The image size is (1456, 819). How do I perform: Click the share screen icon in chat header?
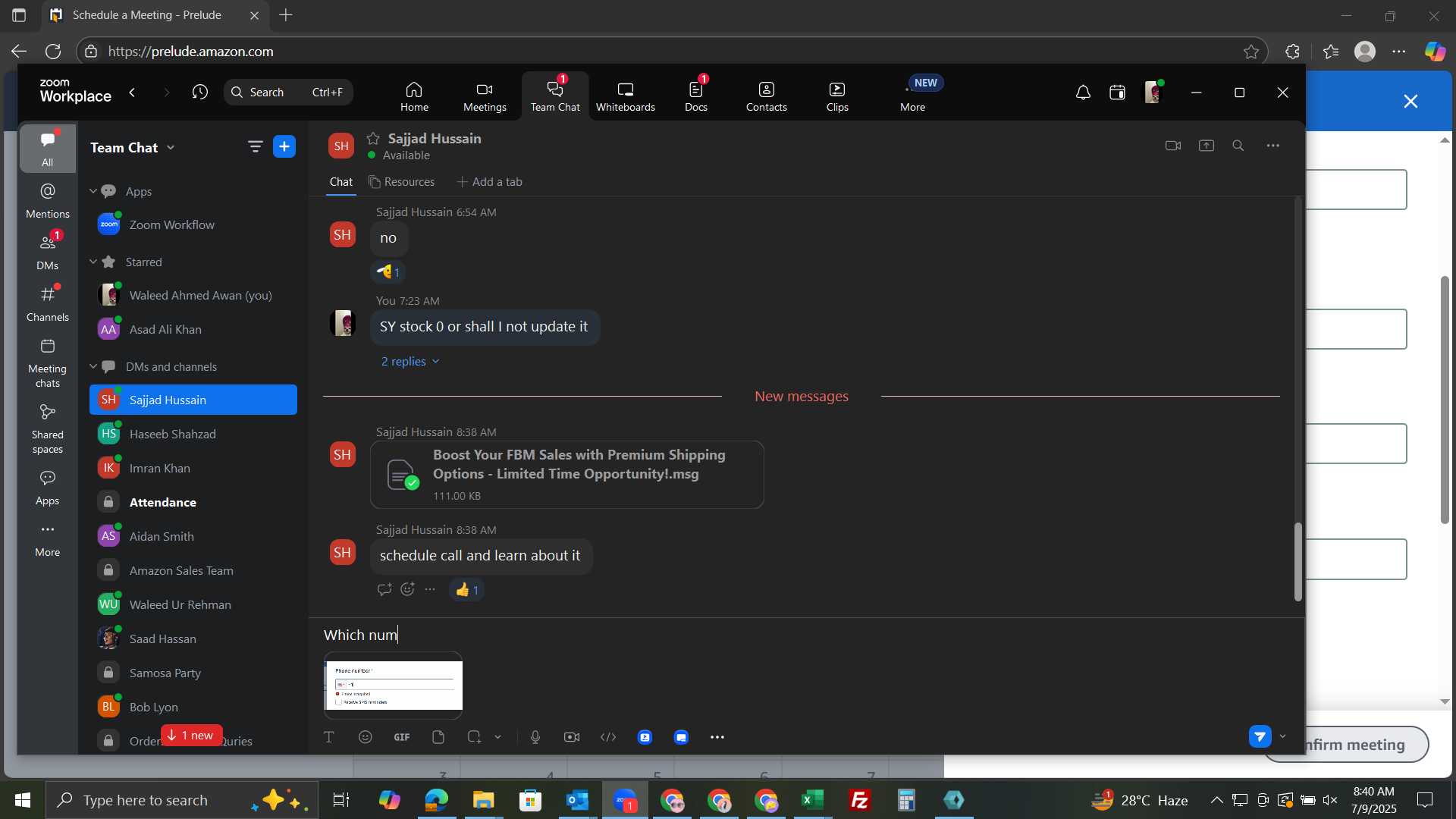1207,146
